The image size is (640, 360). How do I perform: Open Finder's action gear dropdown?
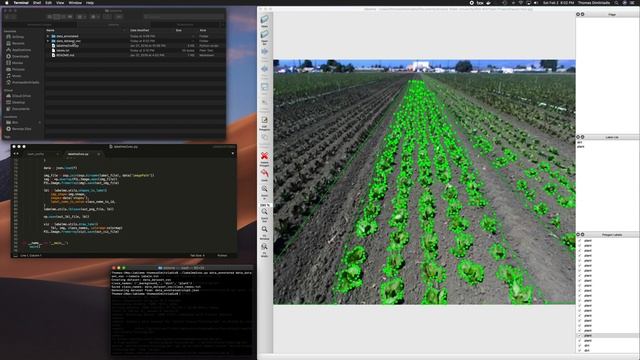(x=95, y=17)
